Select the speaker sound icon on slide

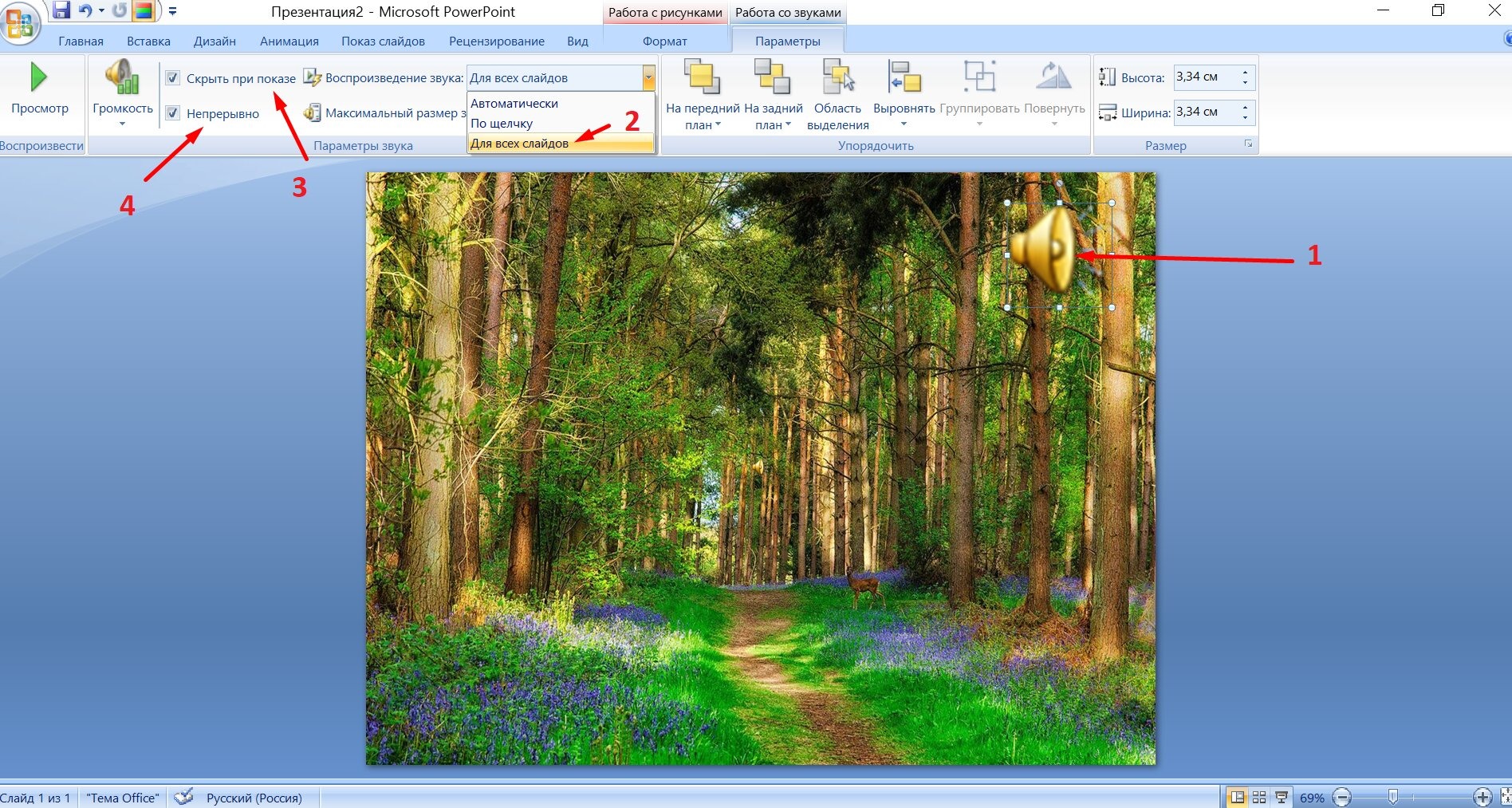[1044, 250]
